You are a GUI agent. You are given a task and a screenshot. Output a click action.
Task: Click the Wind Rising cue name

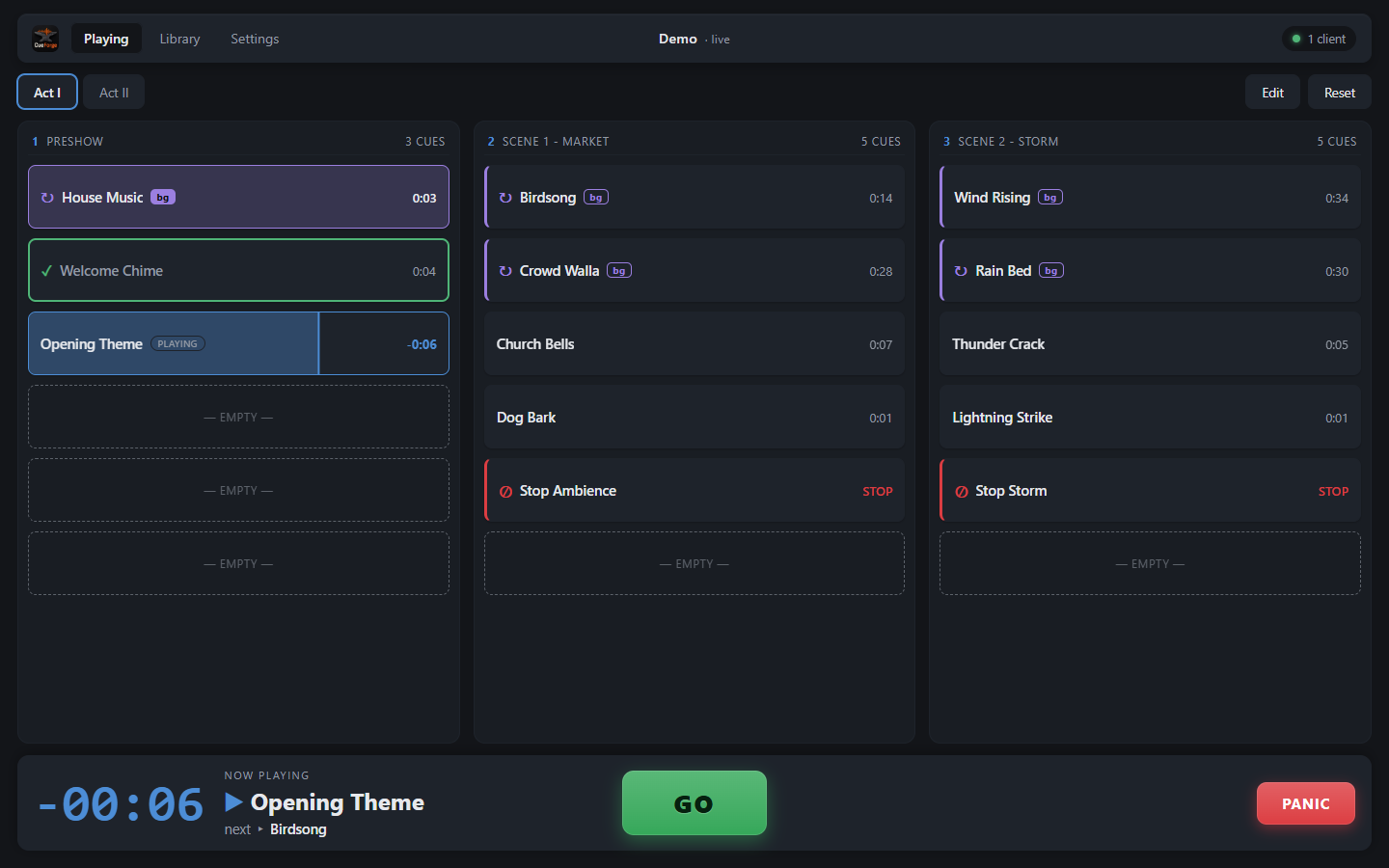point(992,198)
